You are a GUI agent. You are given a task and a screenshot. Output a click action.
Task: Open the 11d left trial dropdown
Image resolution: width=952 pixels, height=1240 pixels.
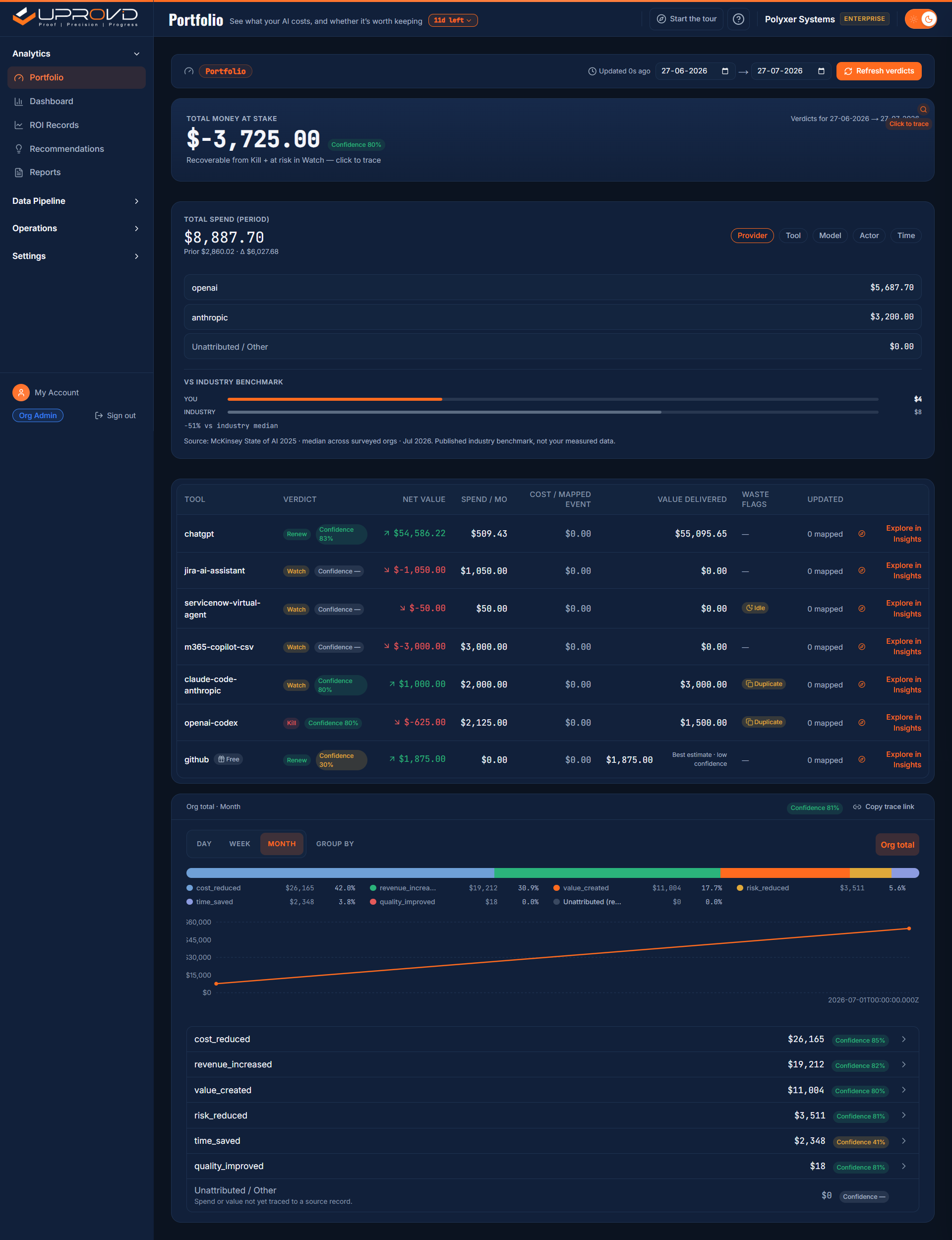pyautogui.click(x=453, y=20)
